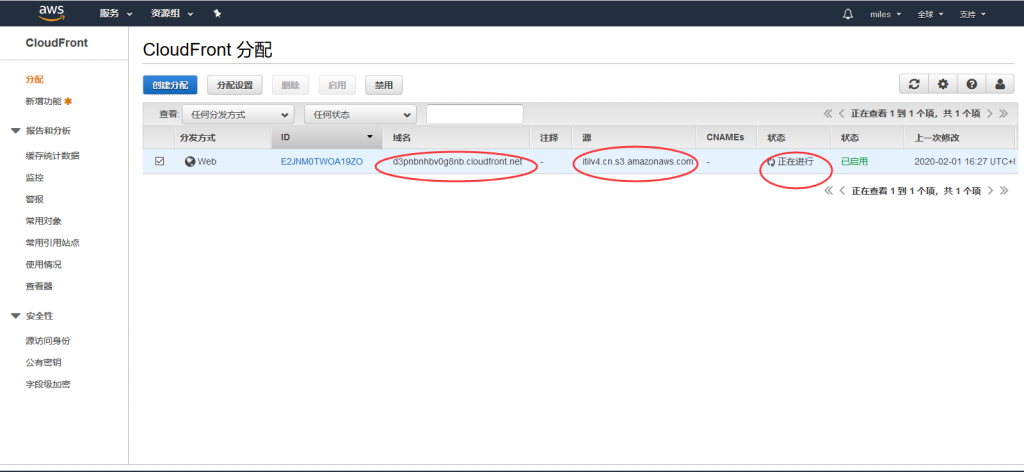This screenshot has height=472, width=1024.
Task: Open table settings gear icon
Action: pos(942,84)
